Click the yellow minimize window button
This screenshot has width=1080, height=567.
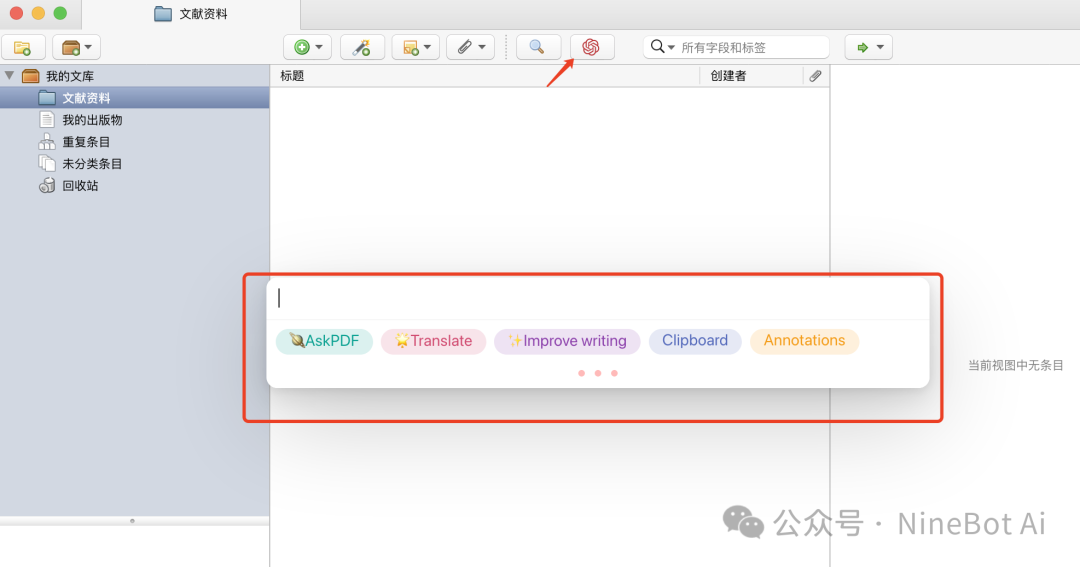tap(39, 13)
